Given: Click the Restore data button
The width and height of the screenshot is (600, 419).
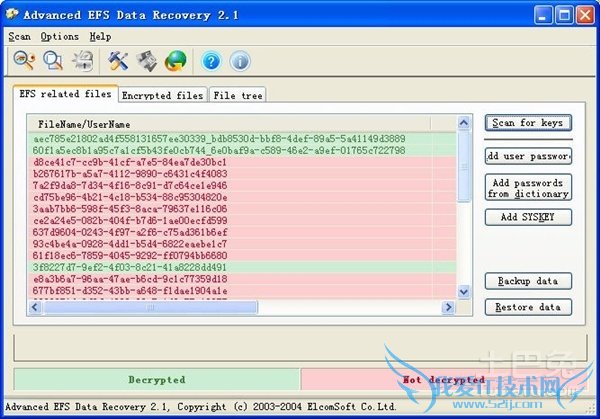Looking at the screenshot, I should 528,307.
